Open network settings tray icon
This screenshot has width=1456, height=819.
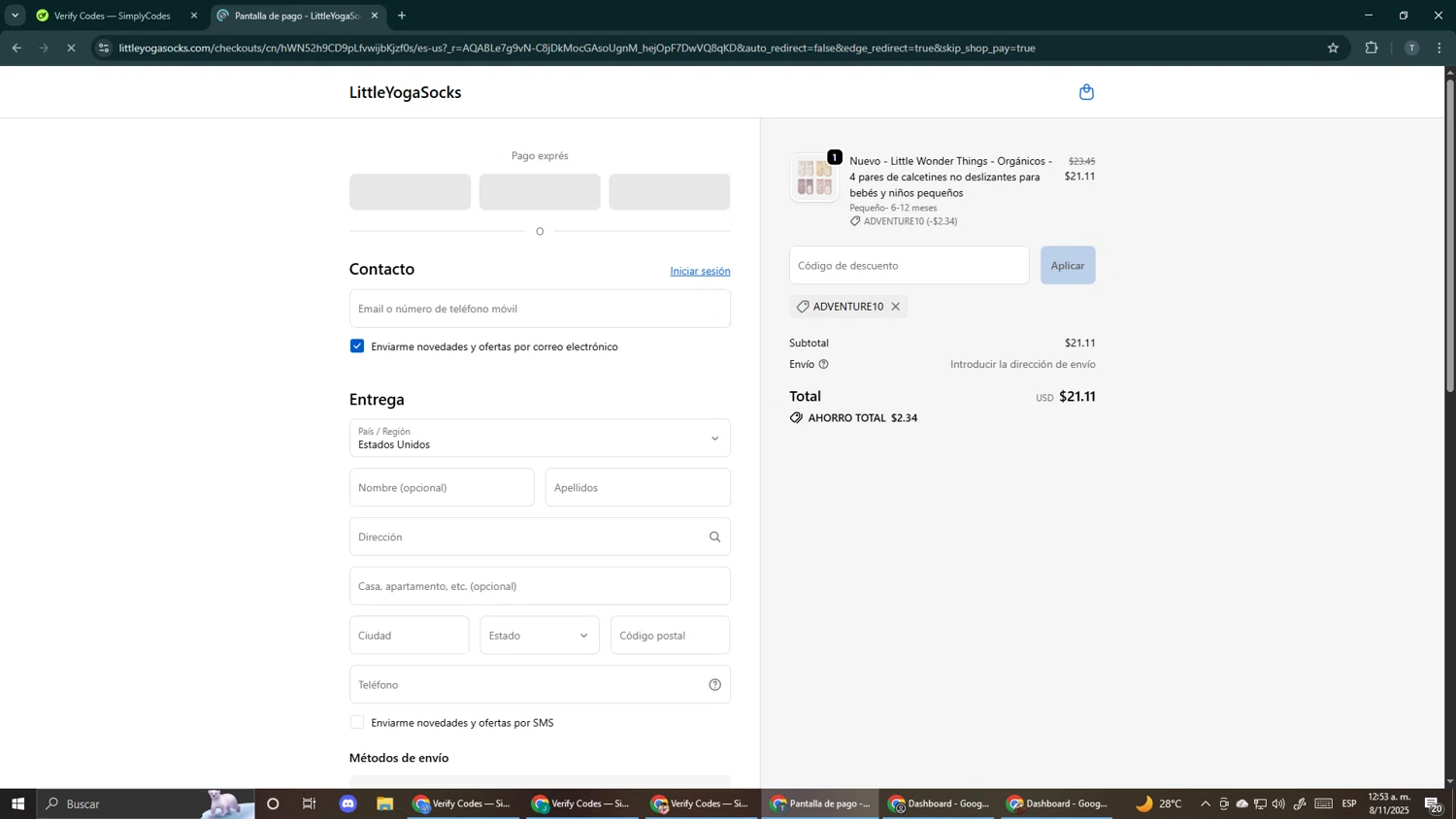(x=1260, y=803)
